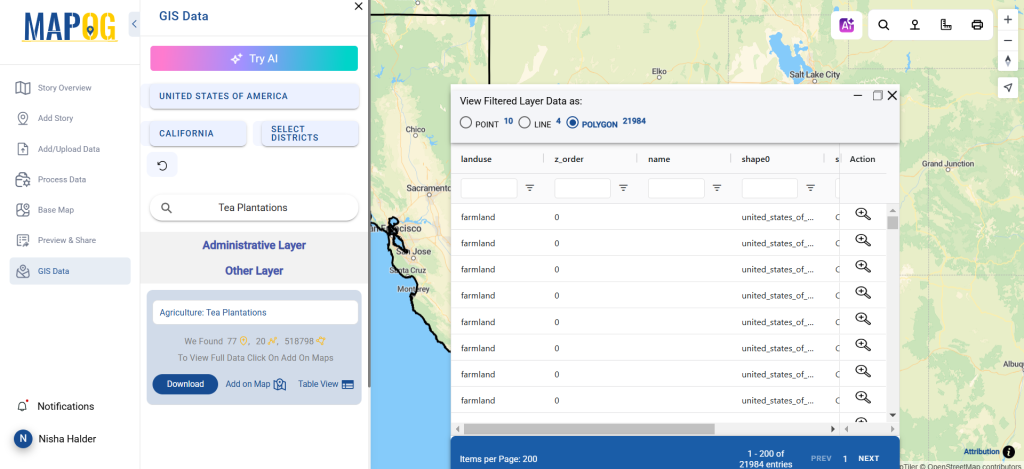Click the Download button
The image size is (1024, 469).
185,384
